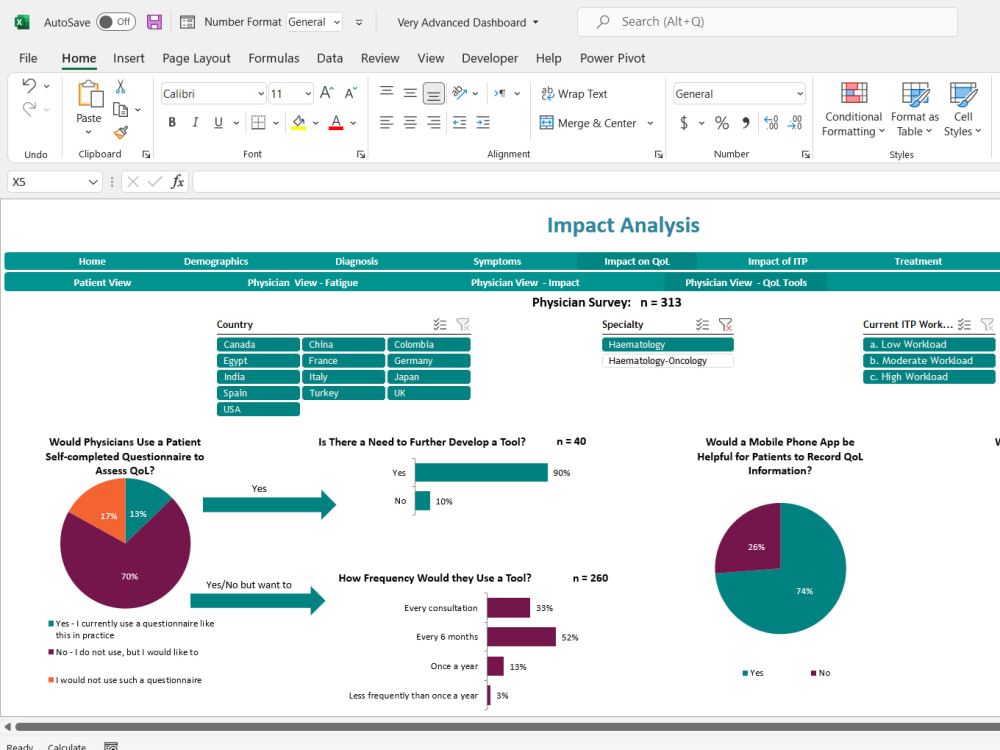Click the Decrease Indent icon

click(x=459, y=122)
